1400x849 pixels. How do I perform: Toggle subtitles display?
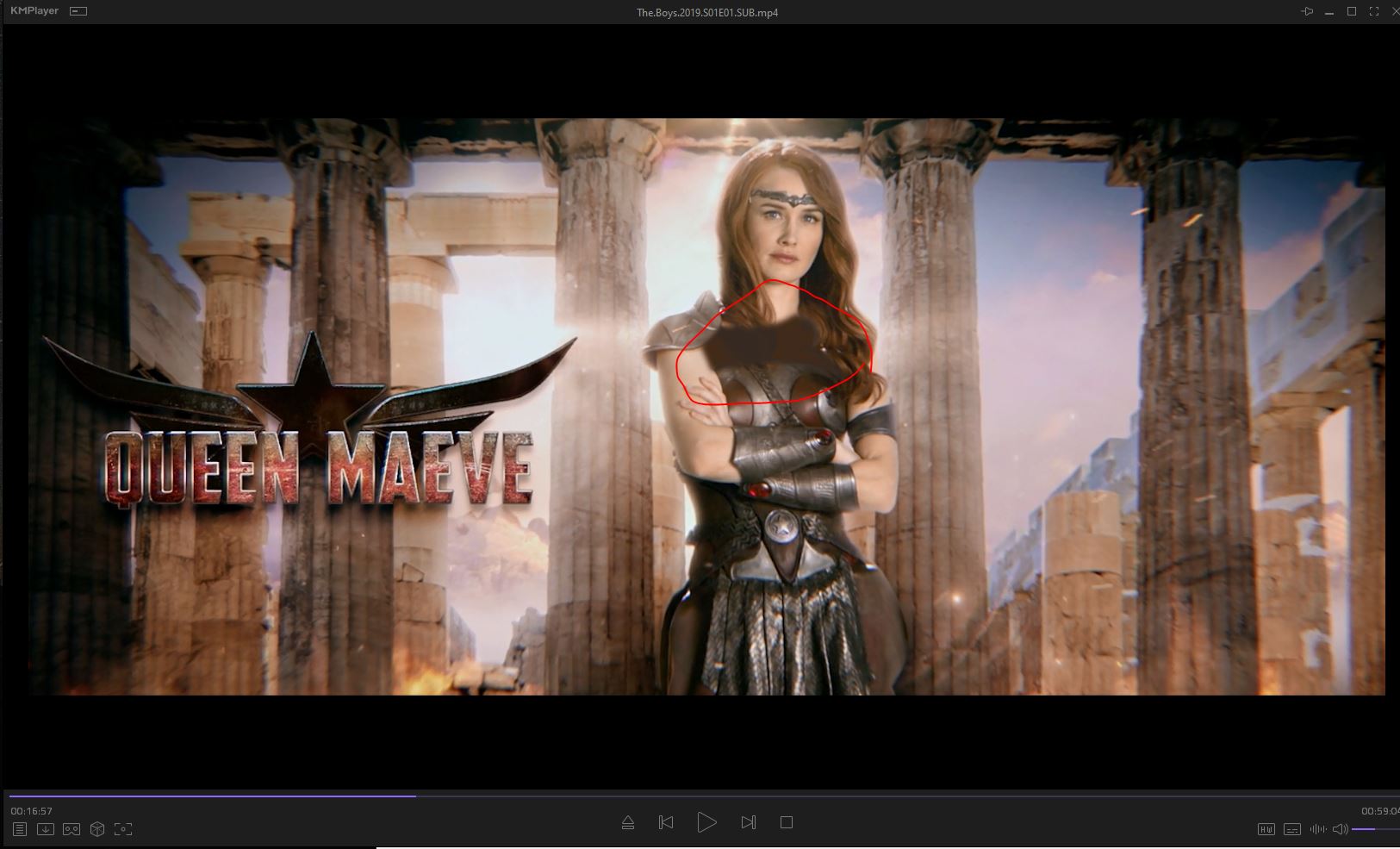pyautogui.click(x=1291, y=829)
